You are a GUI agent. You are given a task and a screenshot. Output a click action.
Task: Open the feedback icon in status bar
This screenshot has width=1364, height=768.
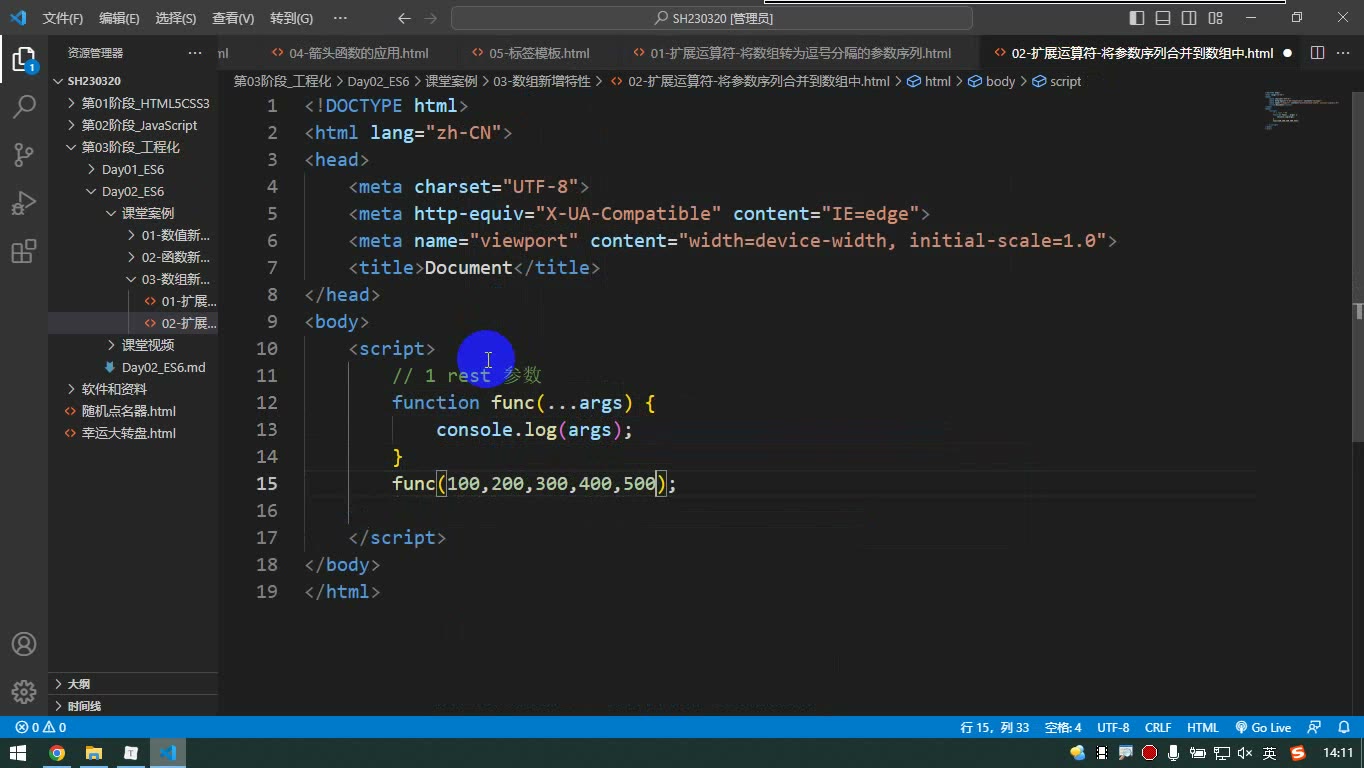(1315, 728)
